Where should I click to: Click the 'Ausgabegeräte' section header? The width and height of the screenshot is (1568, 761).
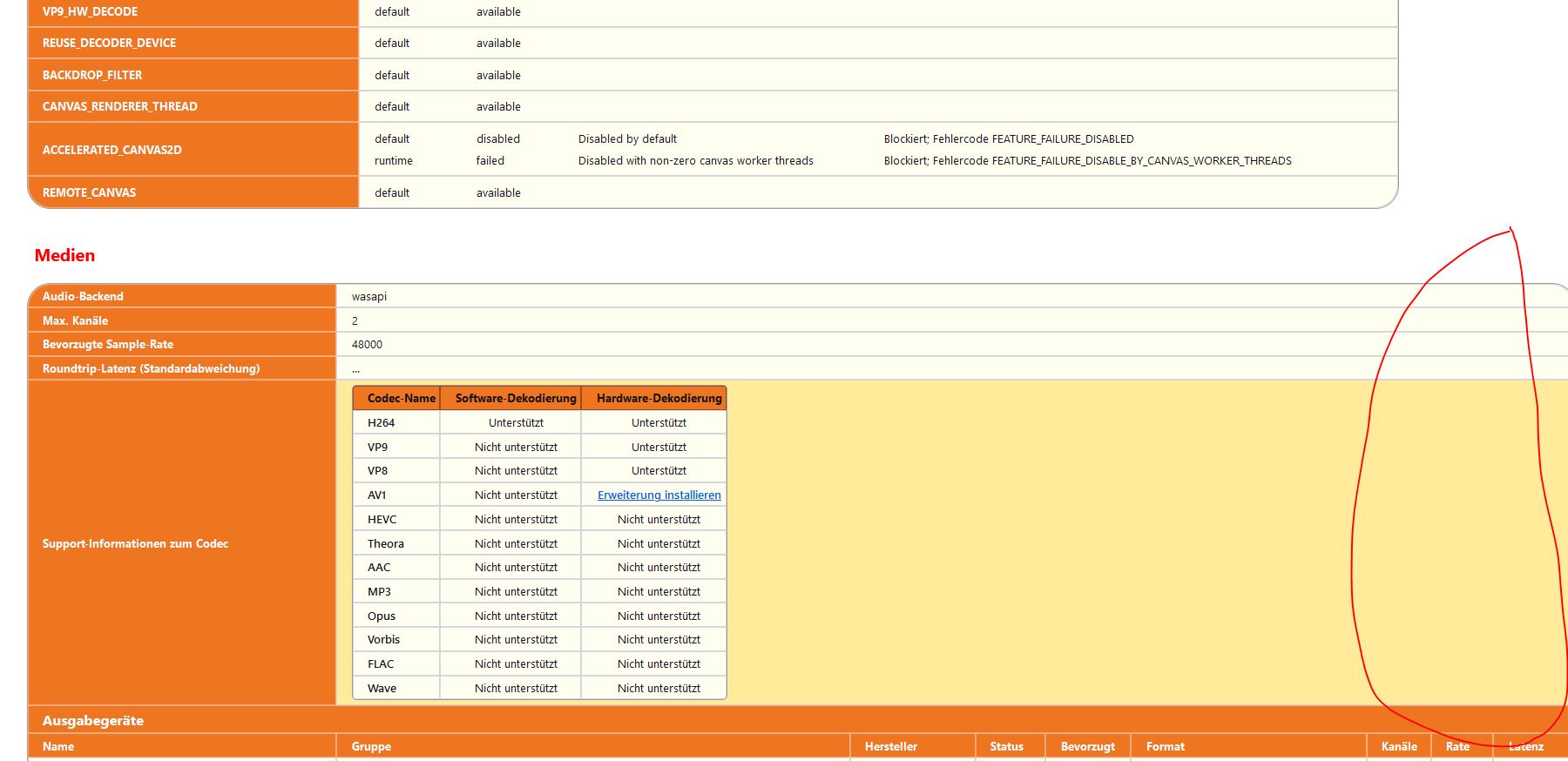[93, 721]
